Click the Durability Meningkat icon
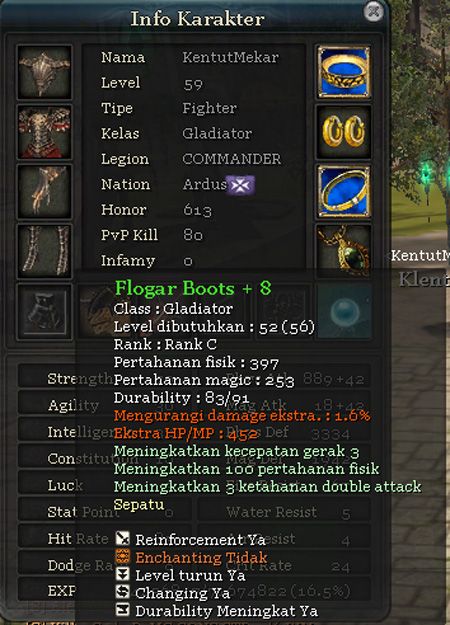Image resolution: width=450 pixels, height=625 pixels. (x=122, y=610)
